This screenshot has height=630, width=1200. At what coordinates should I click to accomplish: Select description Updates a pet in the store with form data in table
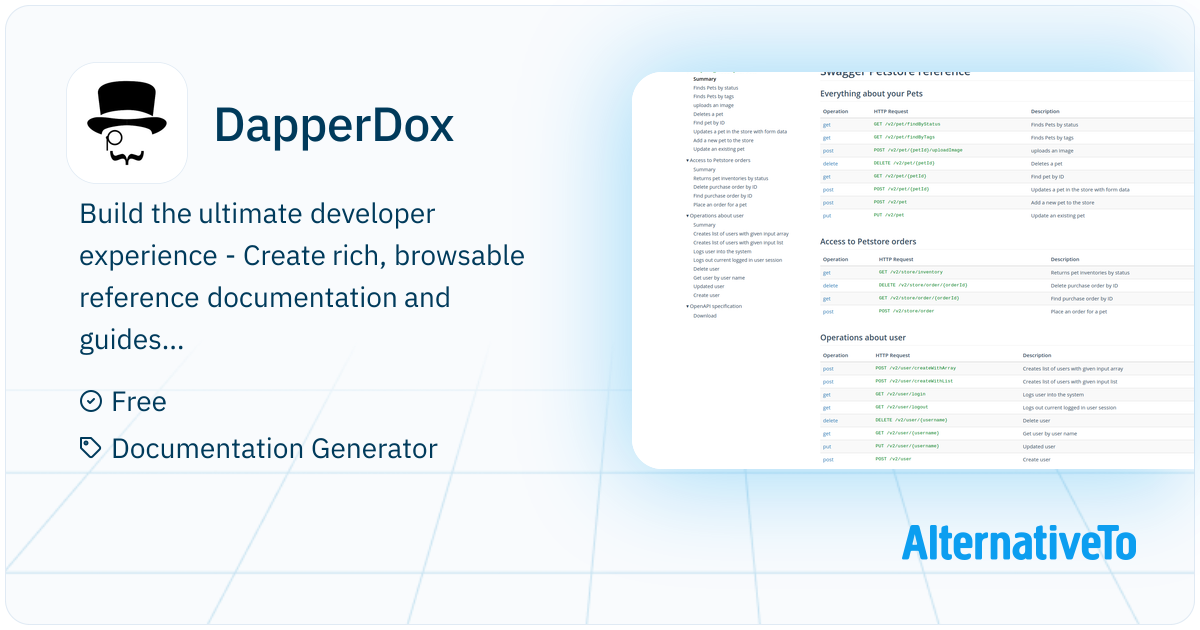1080,189
